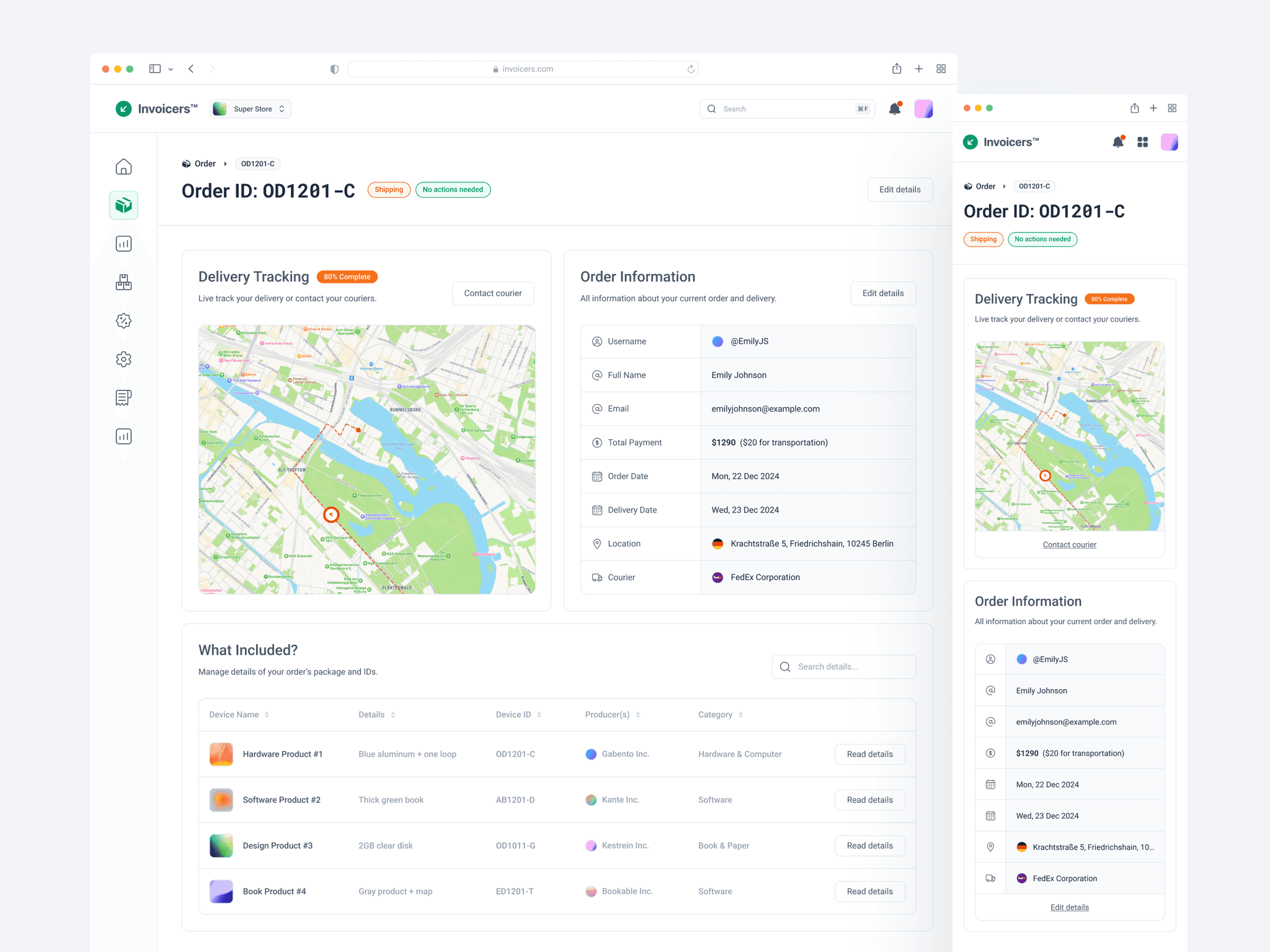1270x952 pixels.
Task: Click the Order breadcrumb in main window
Action: point(205,164)
